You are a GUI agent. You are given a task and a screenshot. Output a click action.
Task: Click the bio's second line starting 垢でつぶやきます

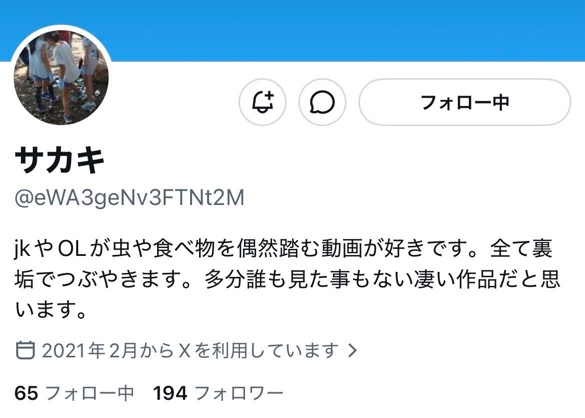click(287, 279)
